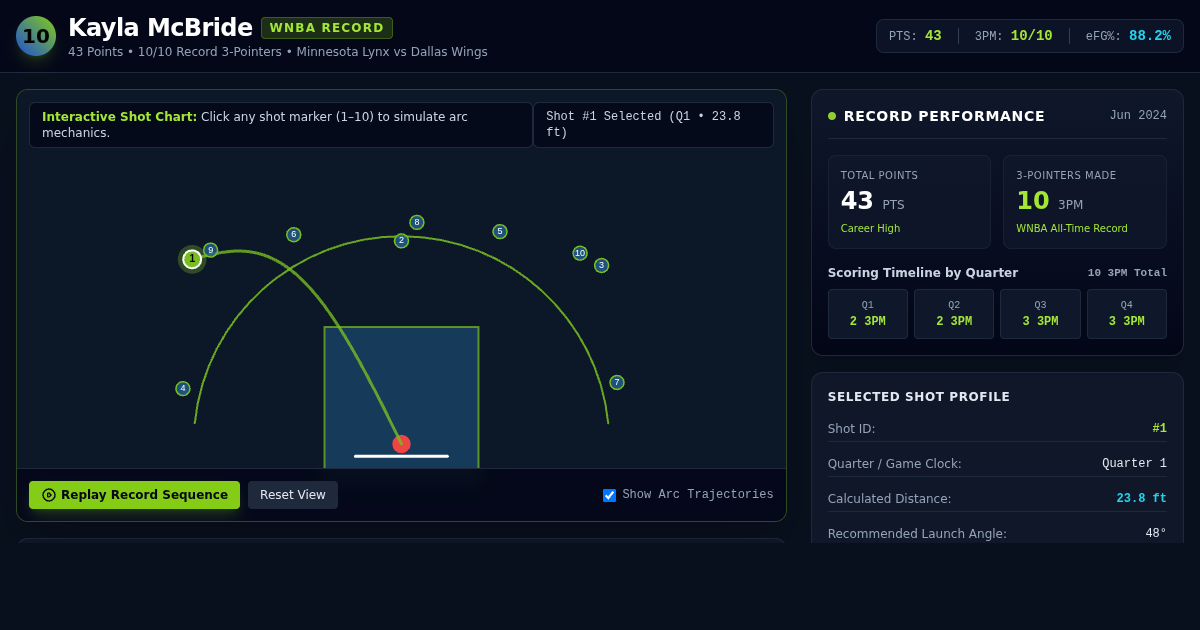
Task: Select shot marker 3 on chart
Action: point(601,265)
